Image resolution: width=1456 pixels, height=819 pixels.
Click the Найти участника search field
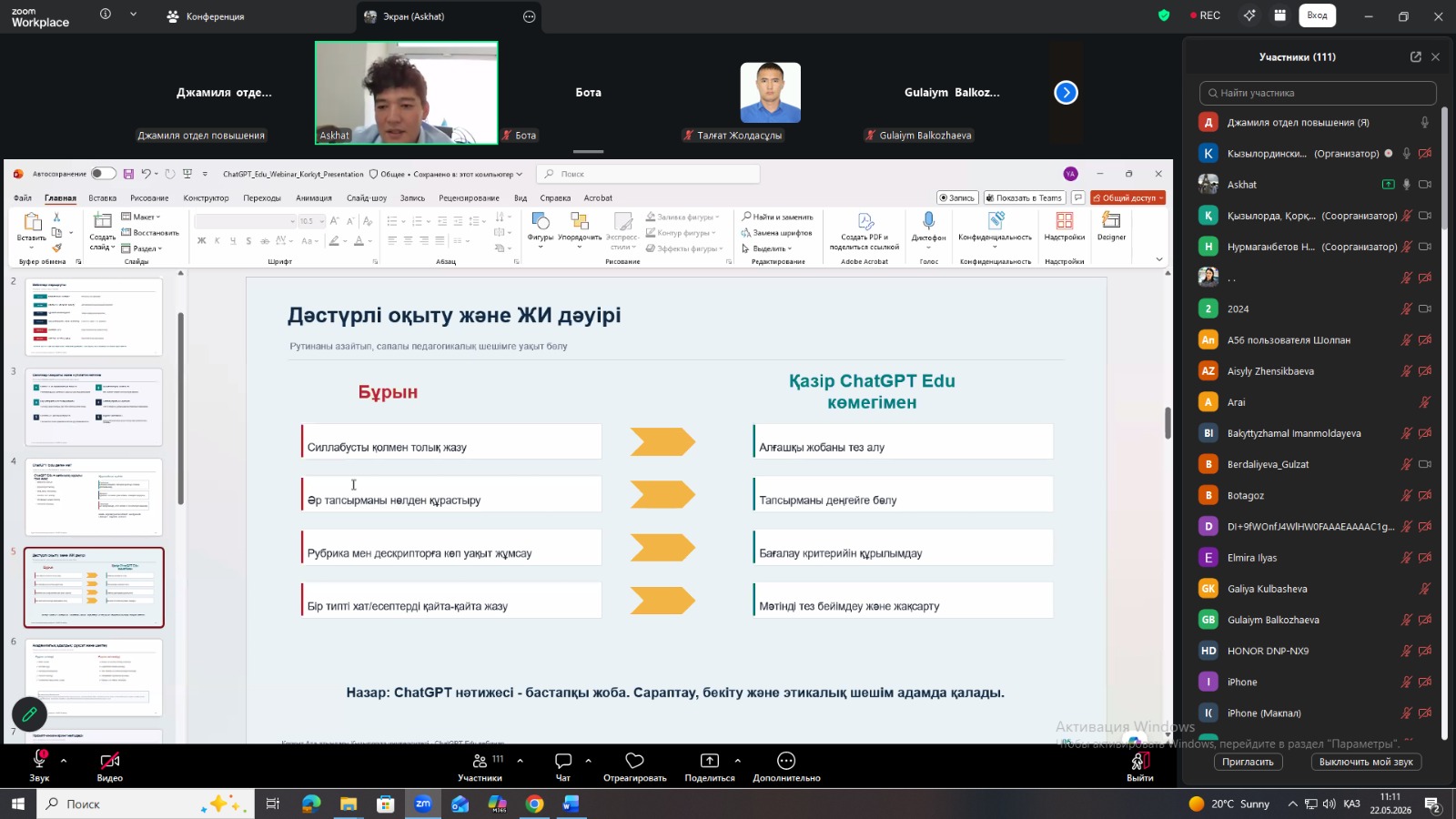1318,93
